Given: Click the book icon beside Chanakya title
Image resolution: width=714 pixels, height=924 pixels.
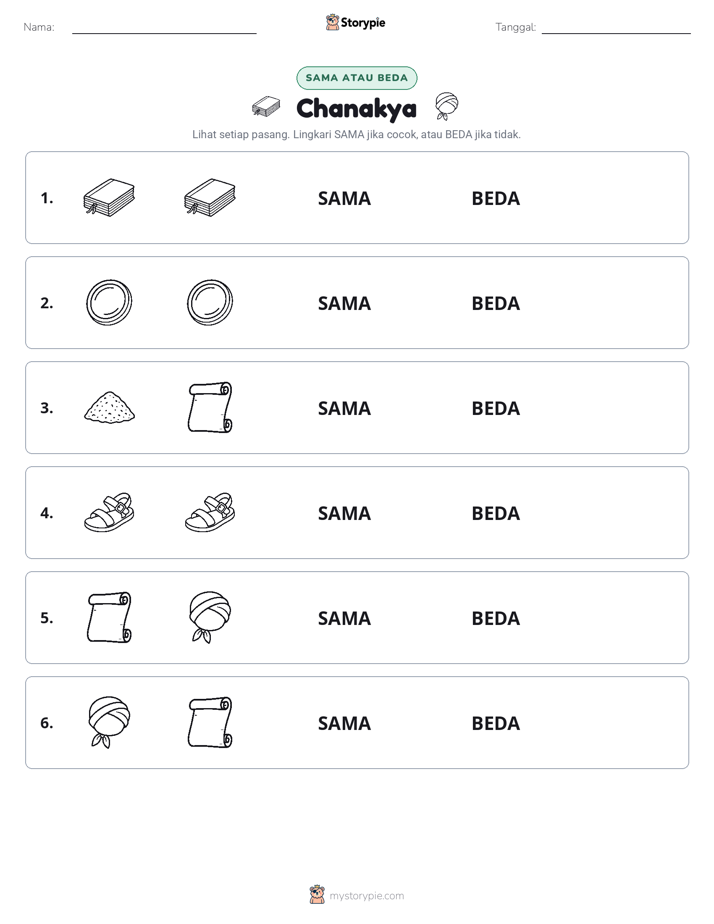Looking at the screenshot, I should tap(266, 107).
